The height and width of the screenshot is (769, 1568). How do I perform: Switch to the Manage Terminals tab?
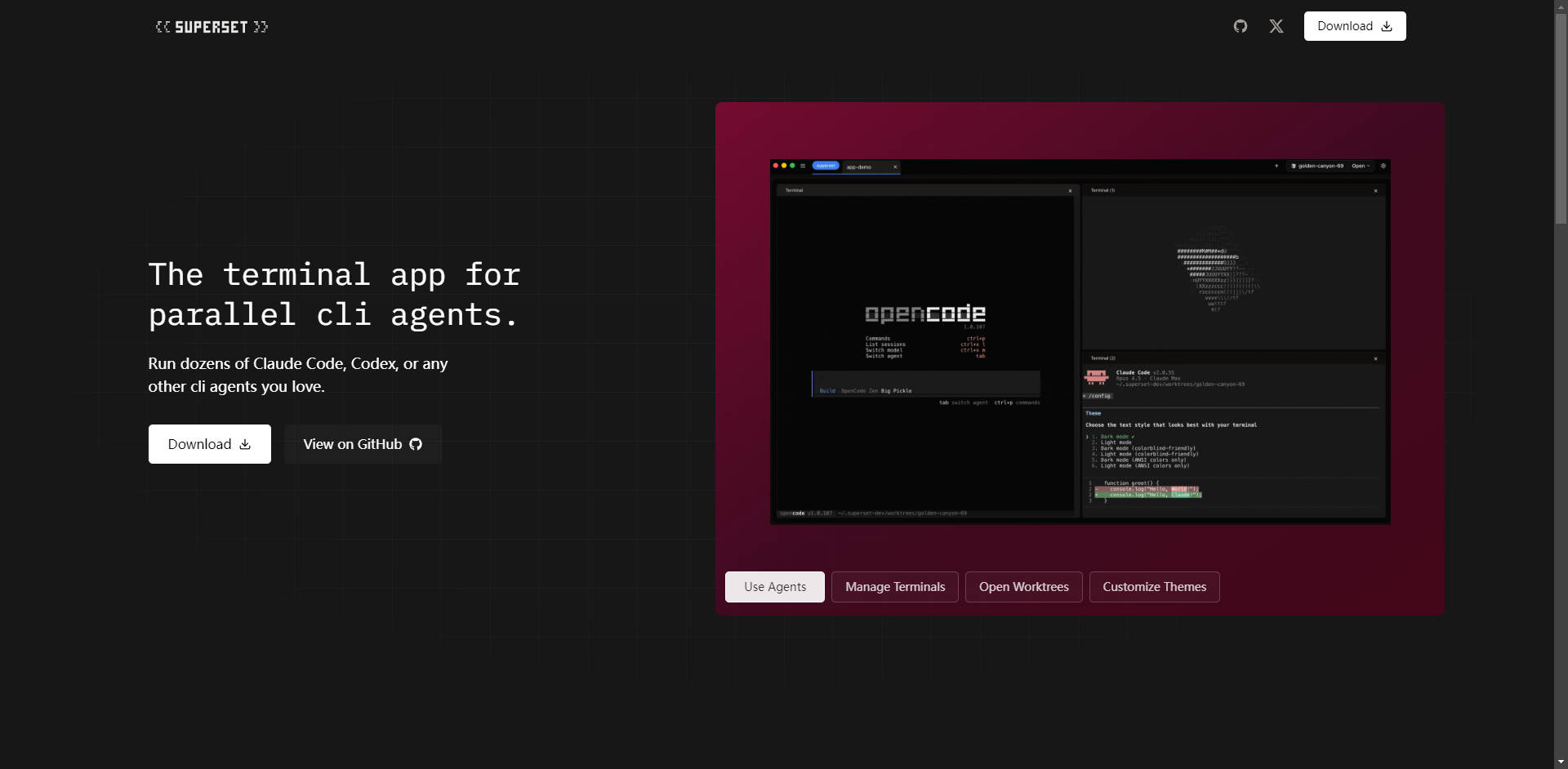tap(894, 587)
